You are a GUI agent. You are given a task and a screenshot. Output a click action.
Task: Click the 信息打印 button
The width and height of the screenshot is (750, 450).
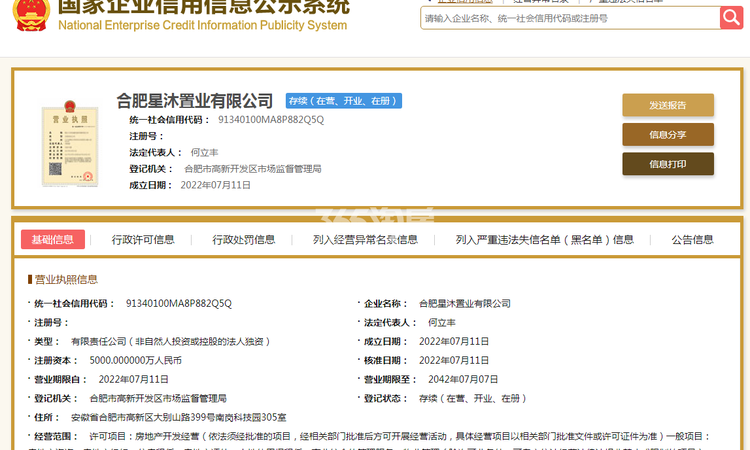(x=668, y=164)
